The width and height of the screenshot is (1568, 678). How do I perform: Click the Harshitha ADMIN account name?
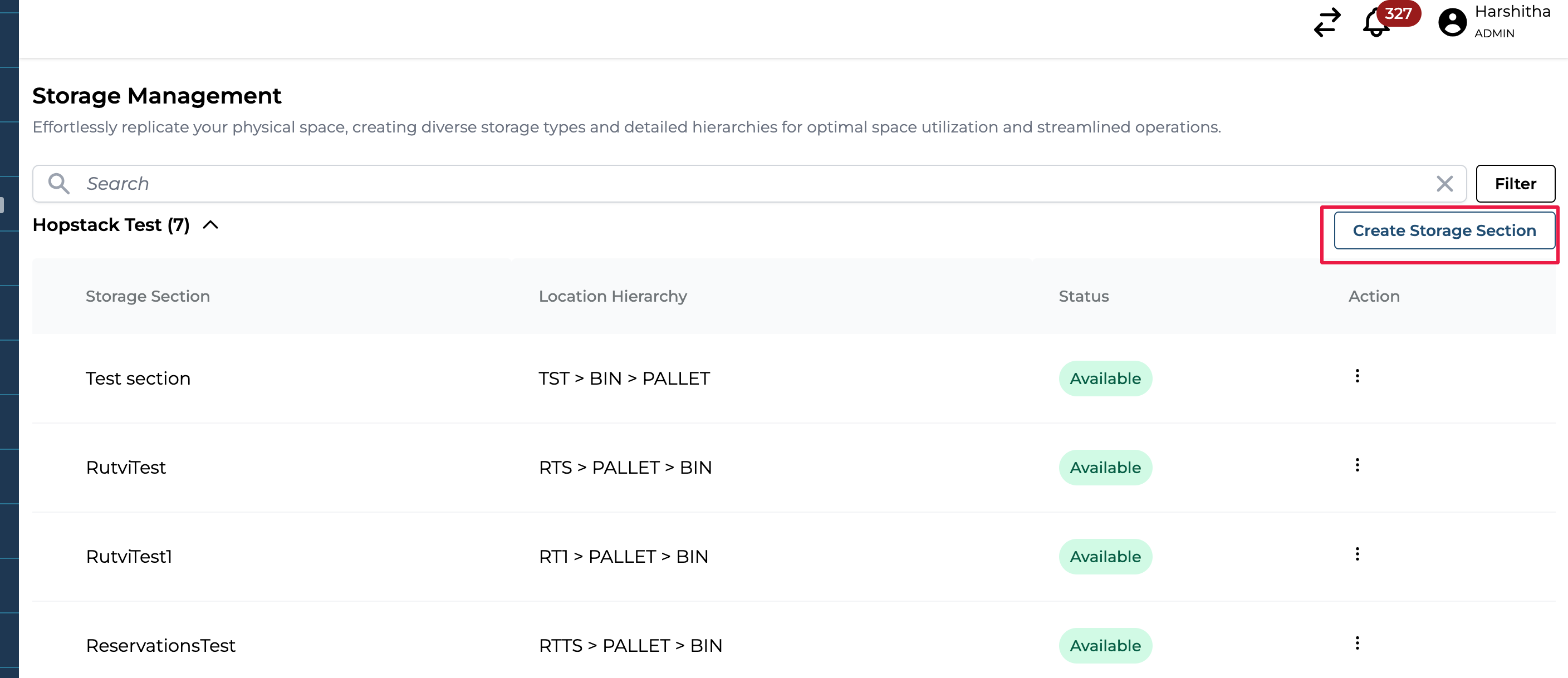pos(1512,21)
